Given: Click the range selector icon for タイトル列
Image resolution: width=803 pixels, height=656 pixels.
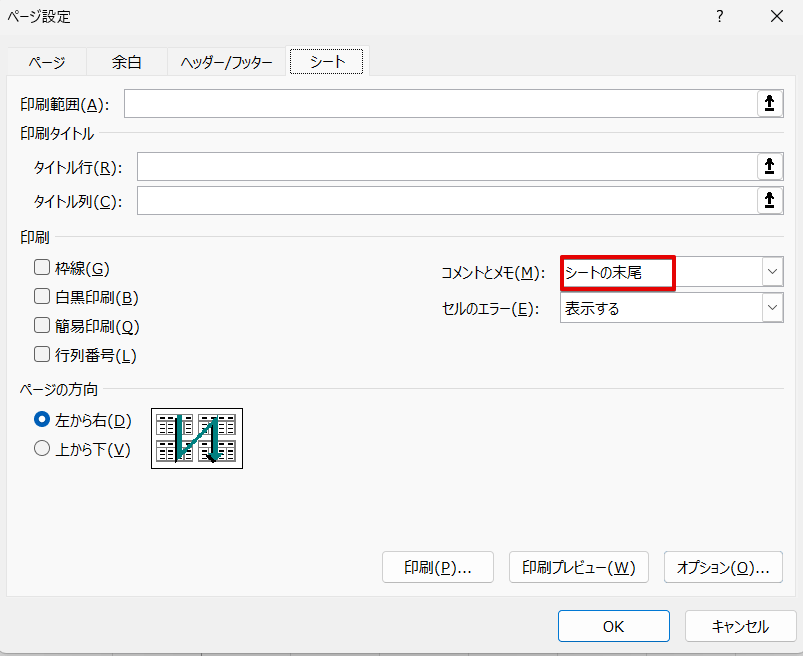Looking at the screenshot, I should point(769,201).
